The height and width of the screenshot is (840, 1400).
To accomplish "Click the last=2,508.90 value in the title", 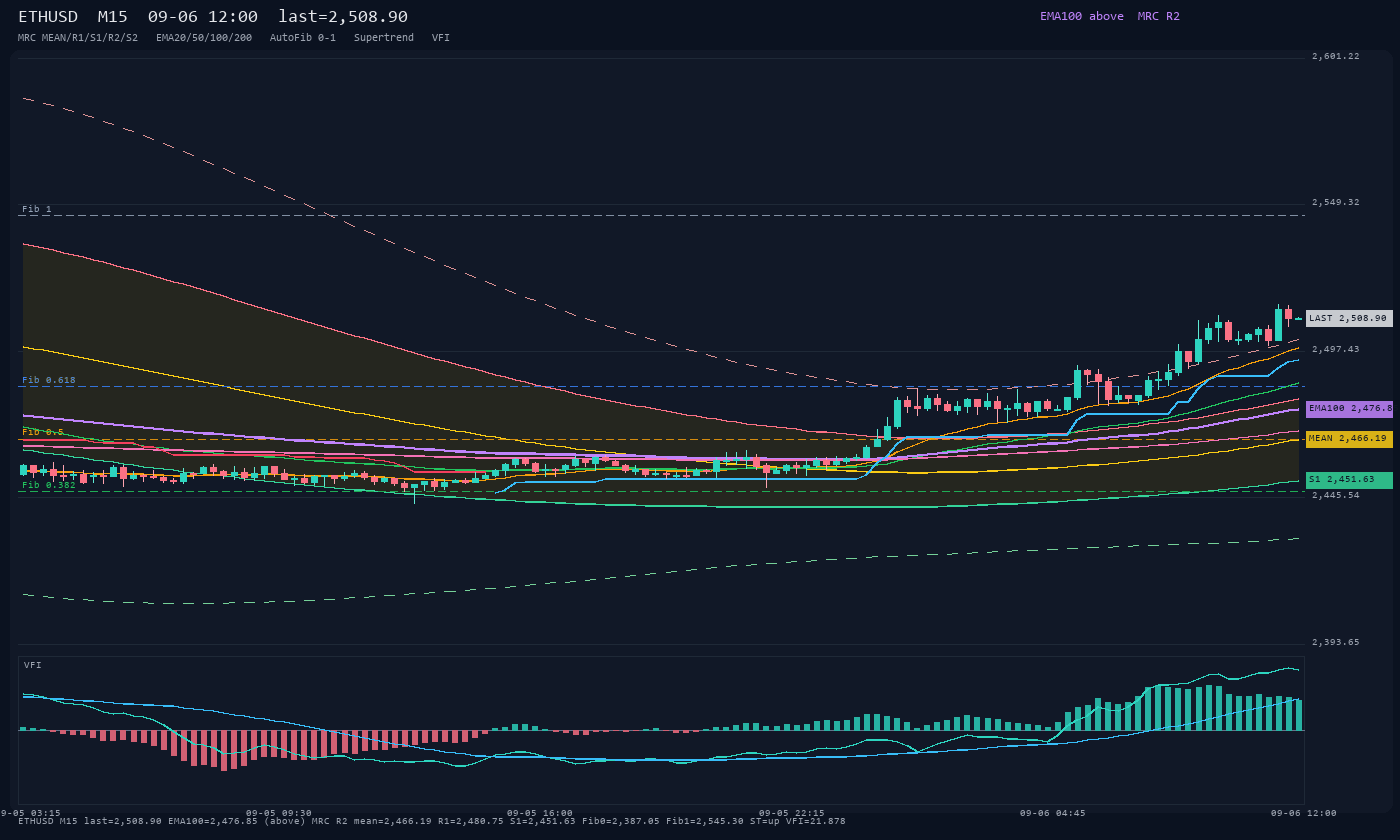I will 343,17.
